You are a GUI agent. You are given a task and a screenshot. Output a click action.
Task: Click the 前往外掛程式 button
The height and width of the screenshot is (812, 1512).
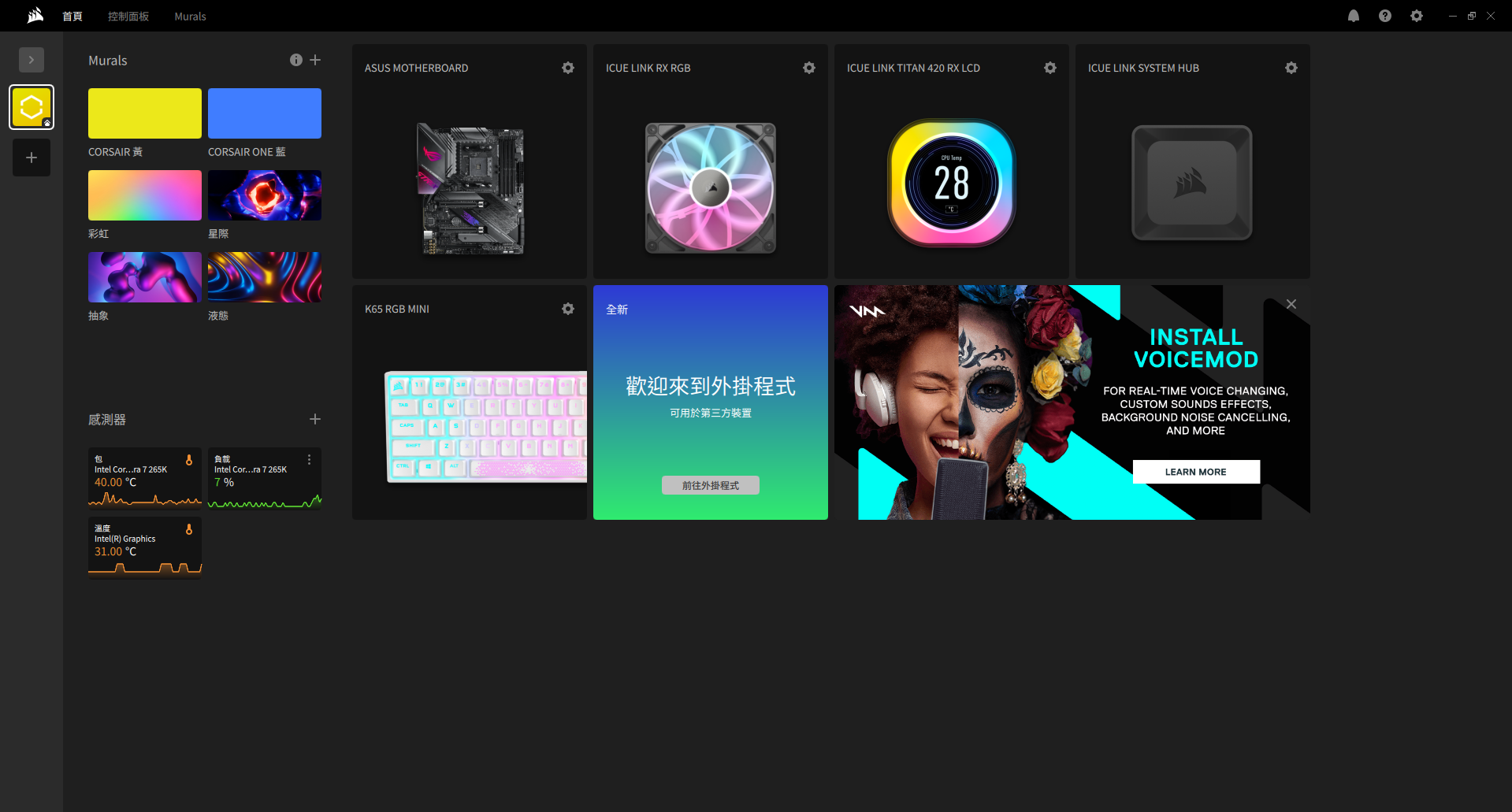point(711,485)
